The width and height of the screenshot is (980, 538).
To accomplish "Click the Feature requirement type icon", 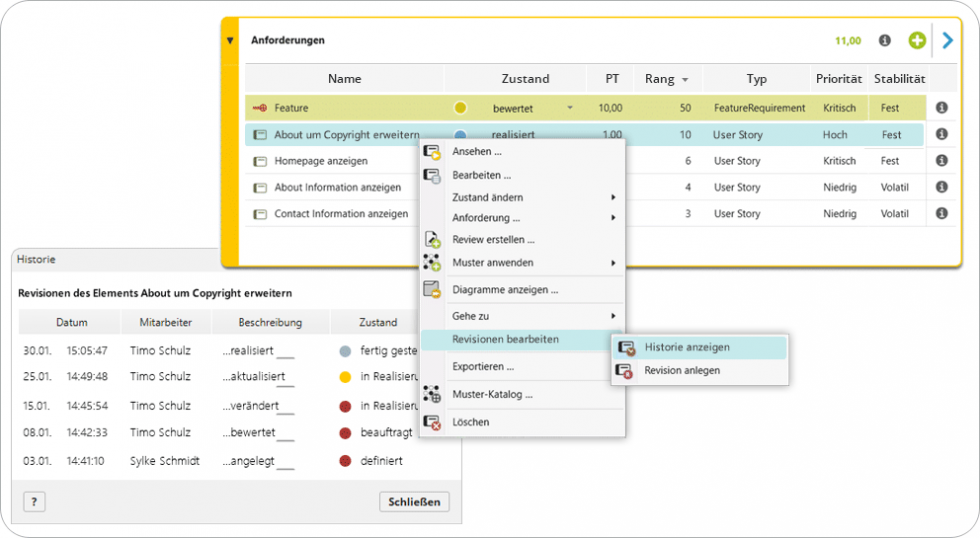I will point(259,108).
